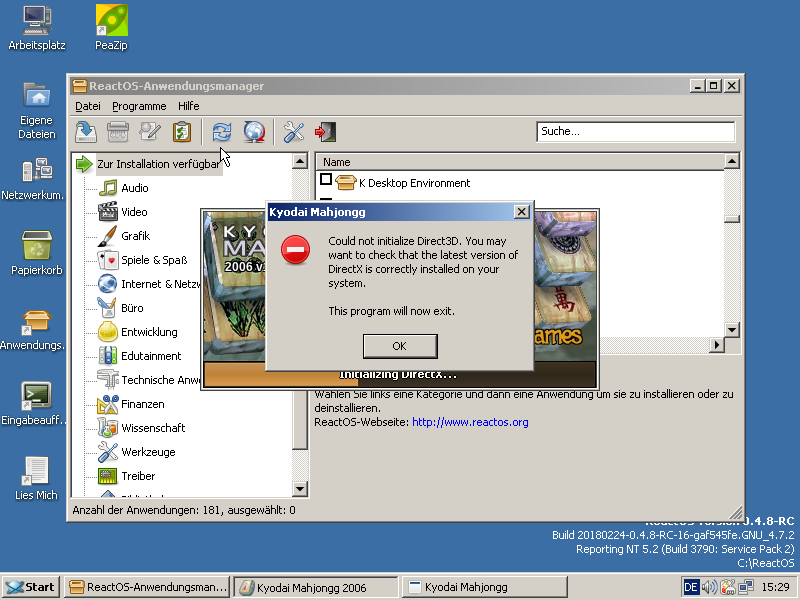Tick the K Desktop Environment checkbox

[326, 180]
